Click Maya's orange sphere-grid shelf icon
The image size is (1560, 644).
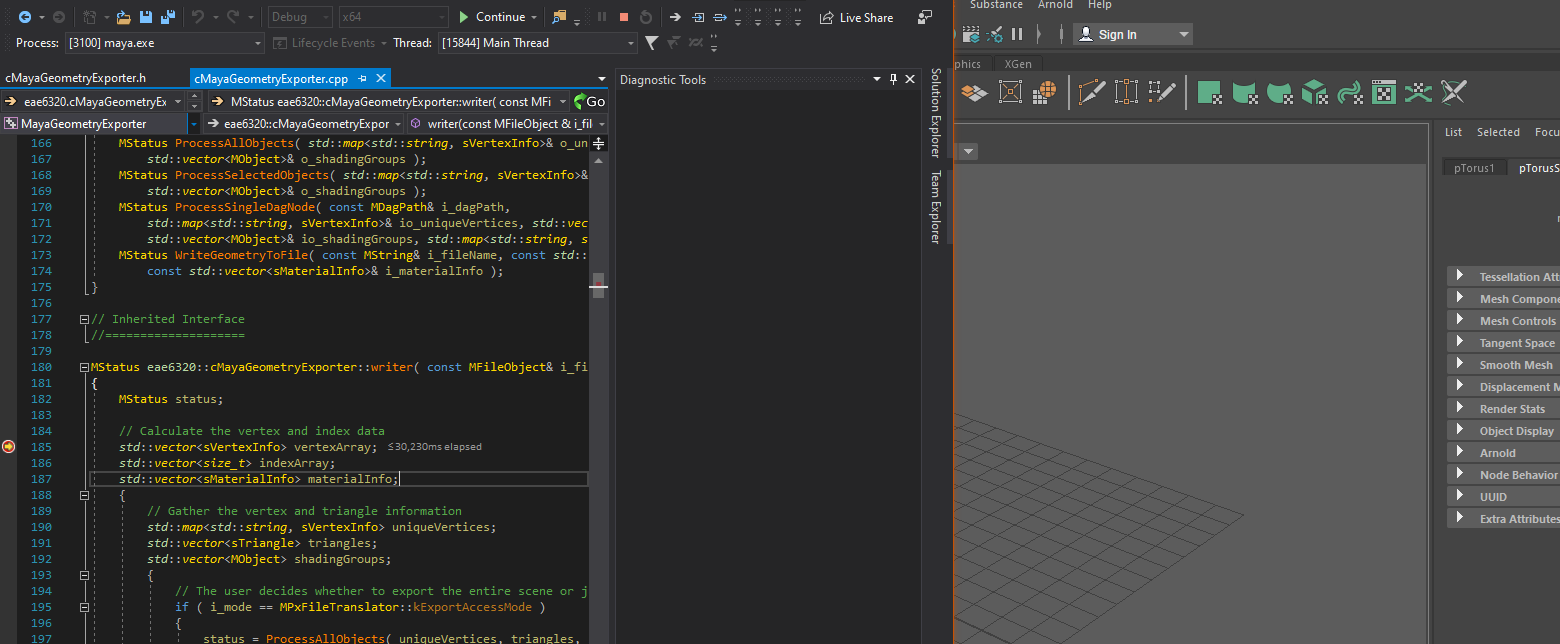tap(1045, 93)
